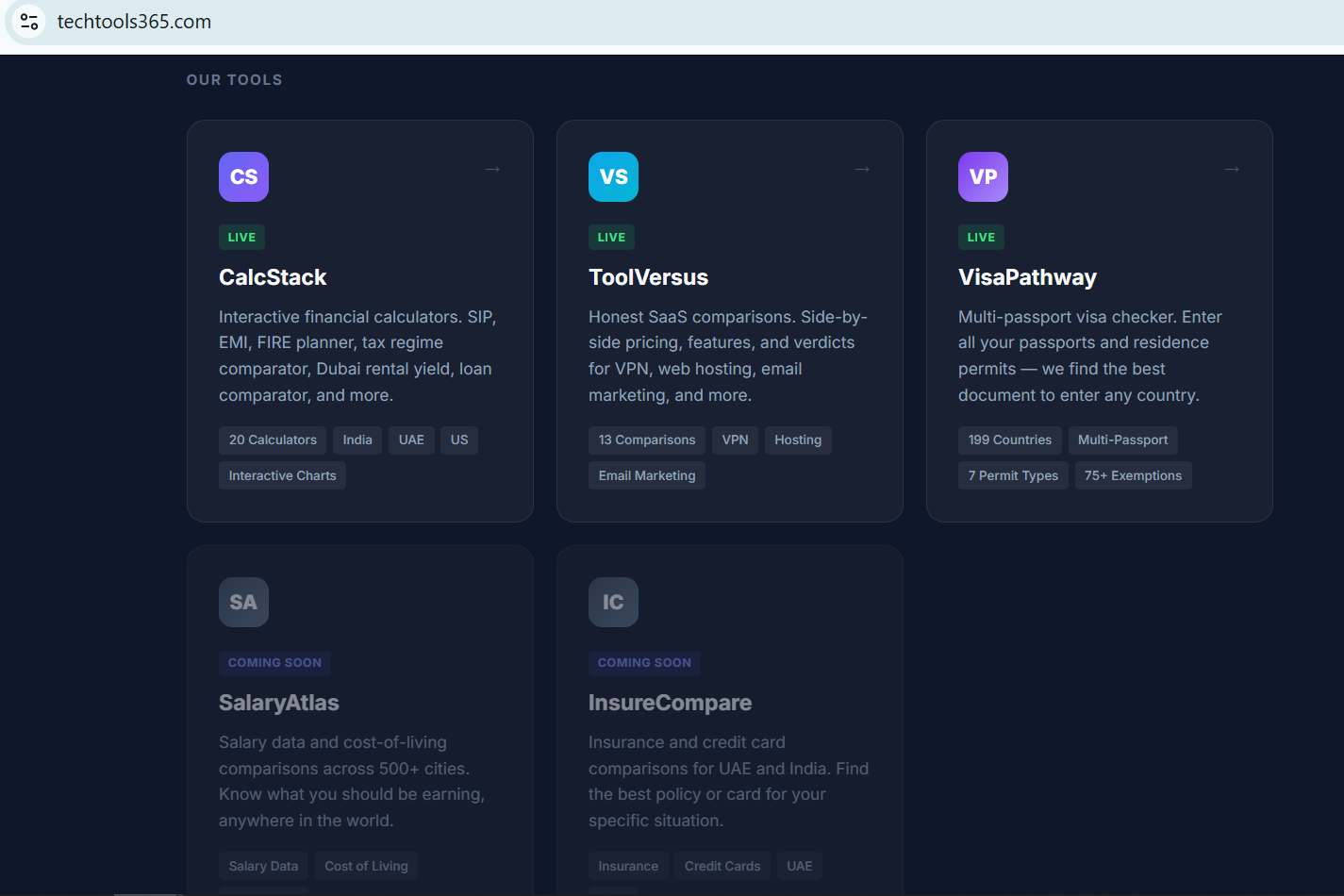
Task: Click COMING SOON badge on SalaryAtlas
Action: pyautogui.click(x=274, y=662)
